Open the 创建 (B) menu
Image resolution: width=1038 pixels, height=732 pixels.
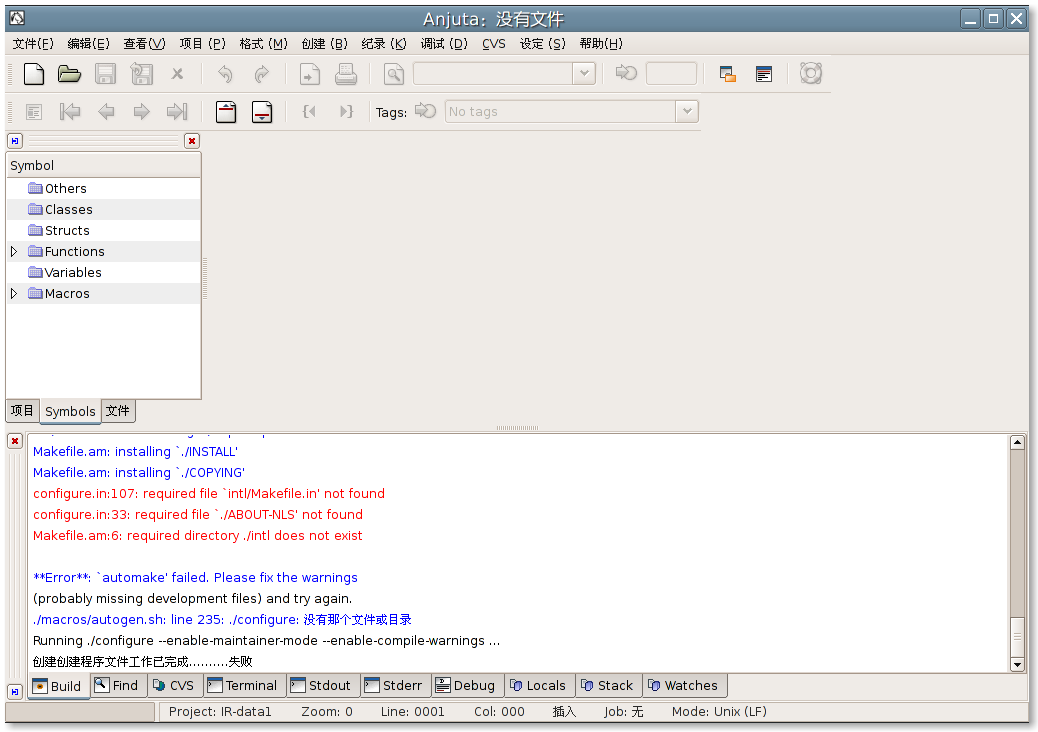click(x=324, y=44)
